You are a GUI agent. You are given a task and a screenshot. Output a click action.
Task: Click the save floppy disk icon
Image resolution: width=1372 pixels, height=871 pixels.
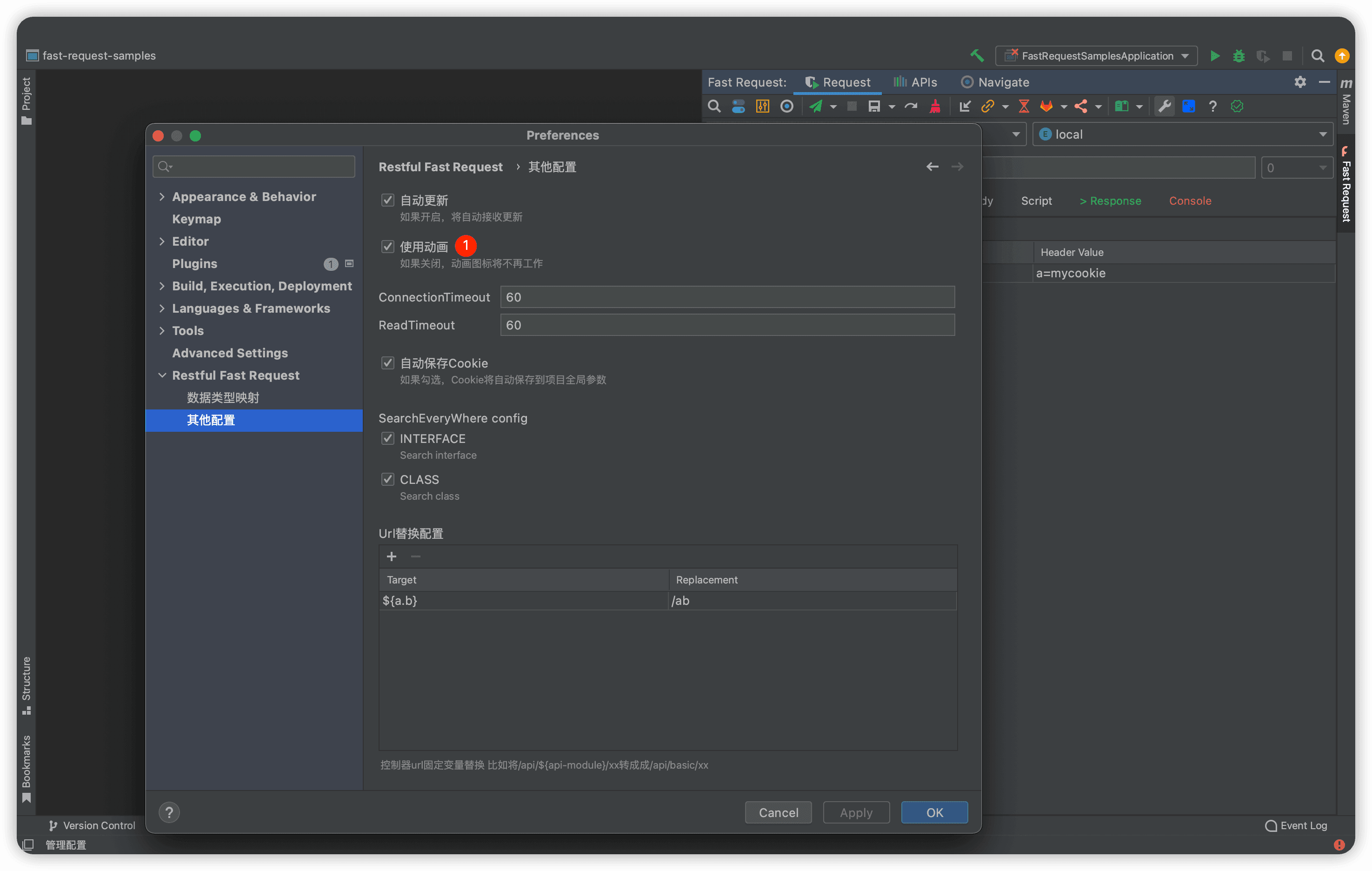[876, 106]
